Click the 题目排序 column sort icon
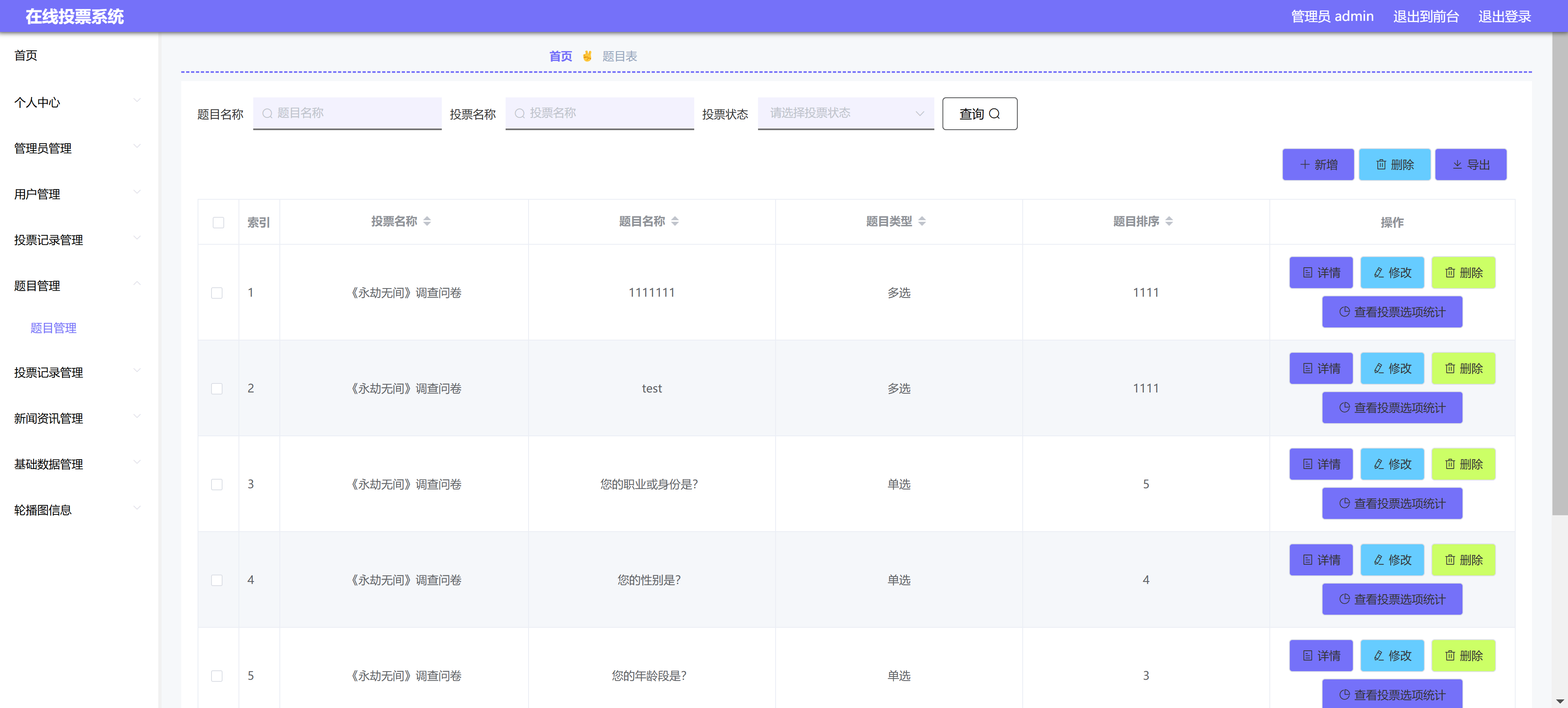 [1169, 221]
